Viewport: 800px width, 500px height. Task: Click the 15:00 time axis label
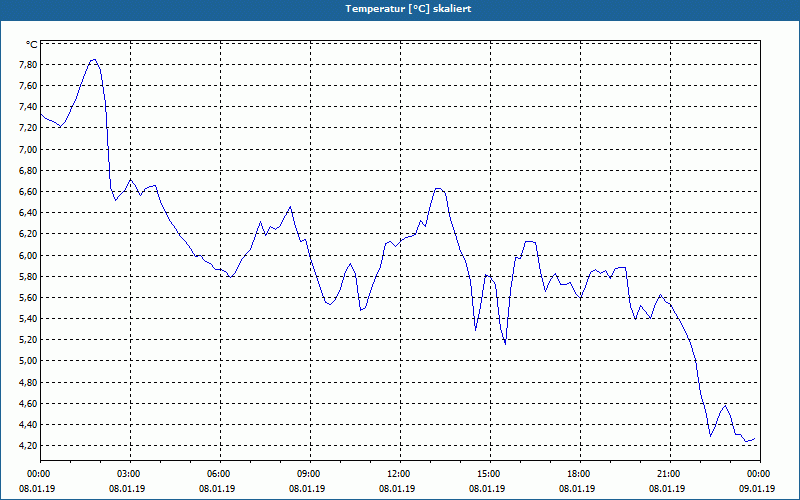[488, 474]
